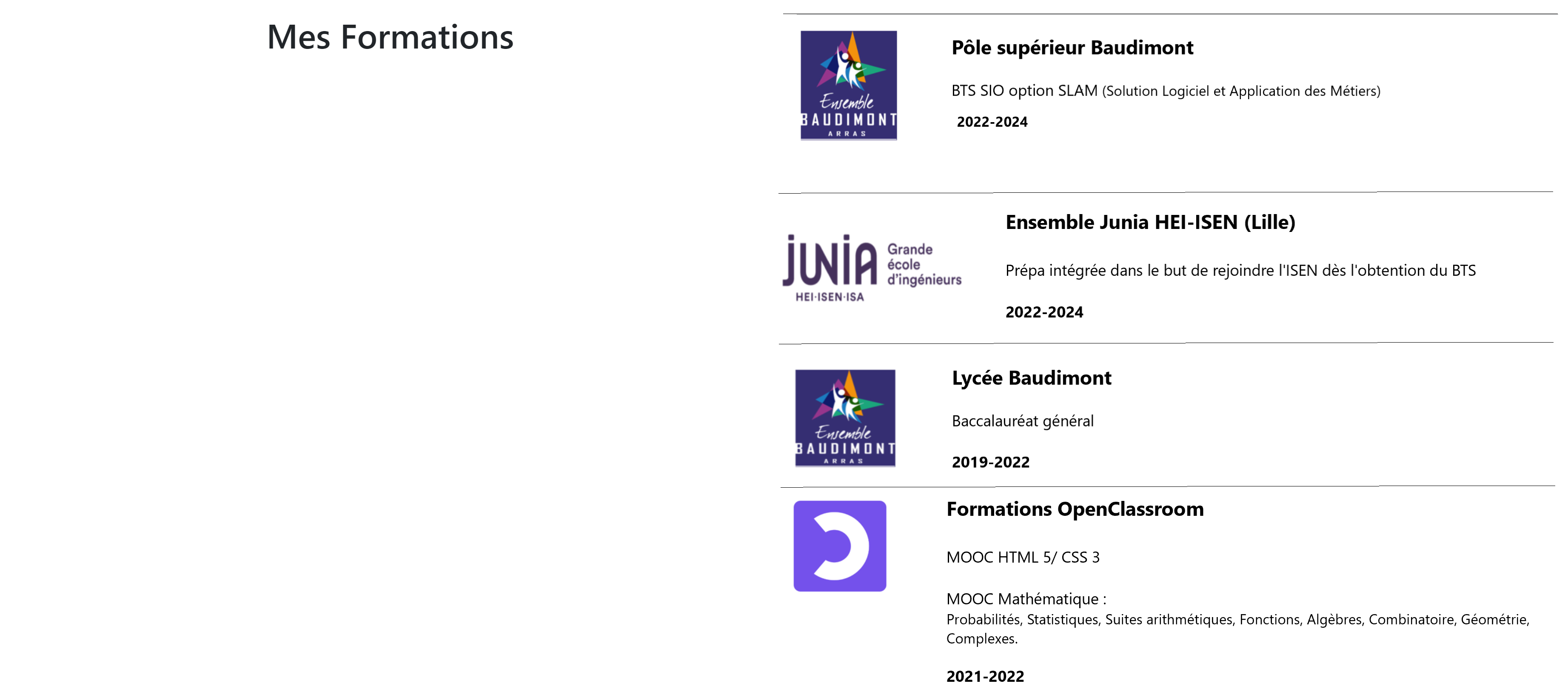
Task: Select the Ensemble Junia HEI-ISEN (Lille) title
Action: [1150, 222]
